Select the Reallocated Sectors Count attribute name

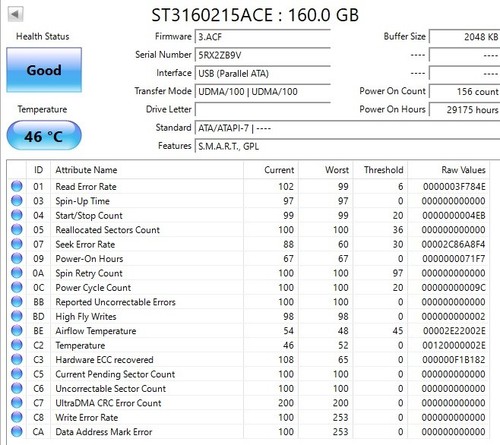pos(107,230)
